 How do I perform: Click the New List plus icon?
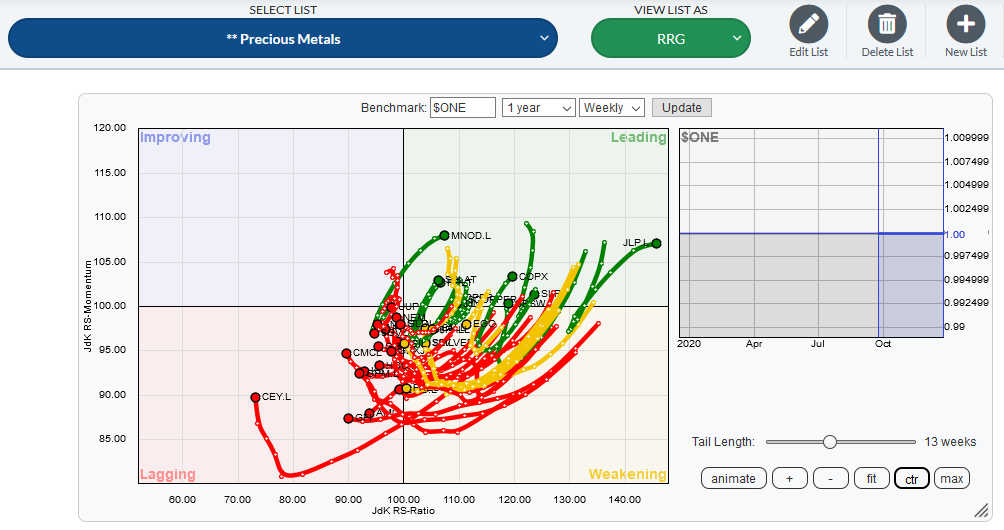966,24
